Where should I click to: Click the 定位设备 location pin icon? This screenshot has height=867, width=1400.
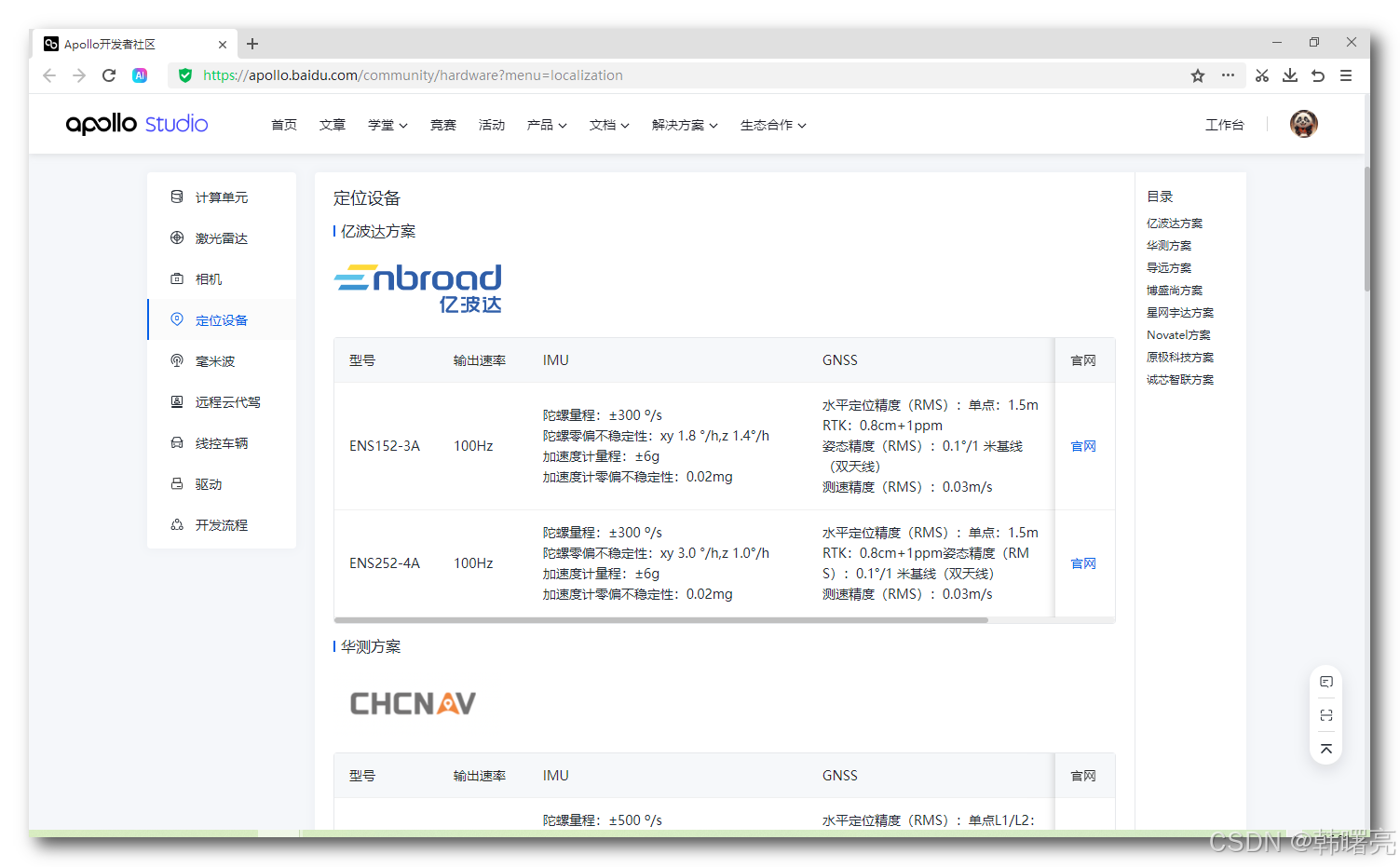tap(177, 319)
